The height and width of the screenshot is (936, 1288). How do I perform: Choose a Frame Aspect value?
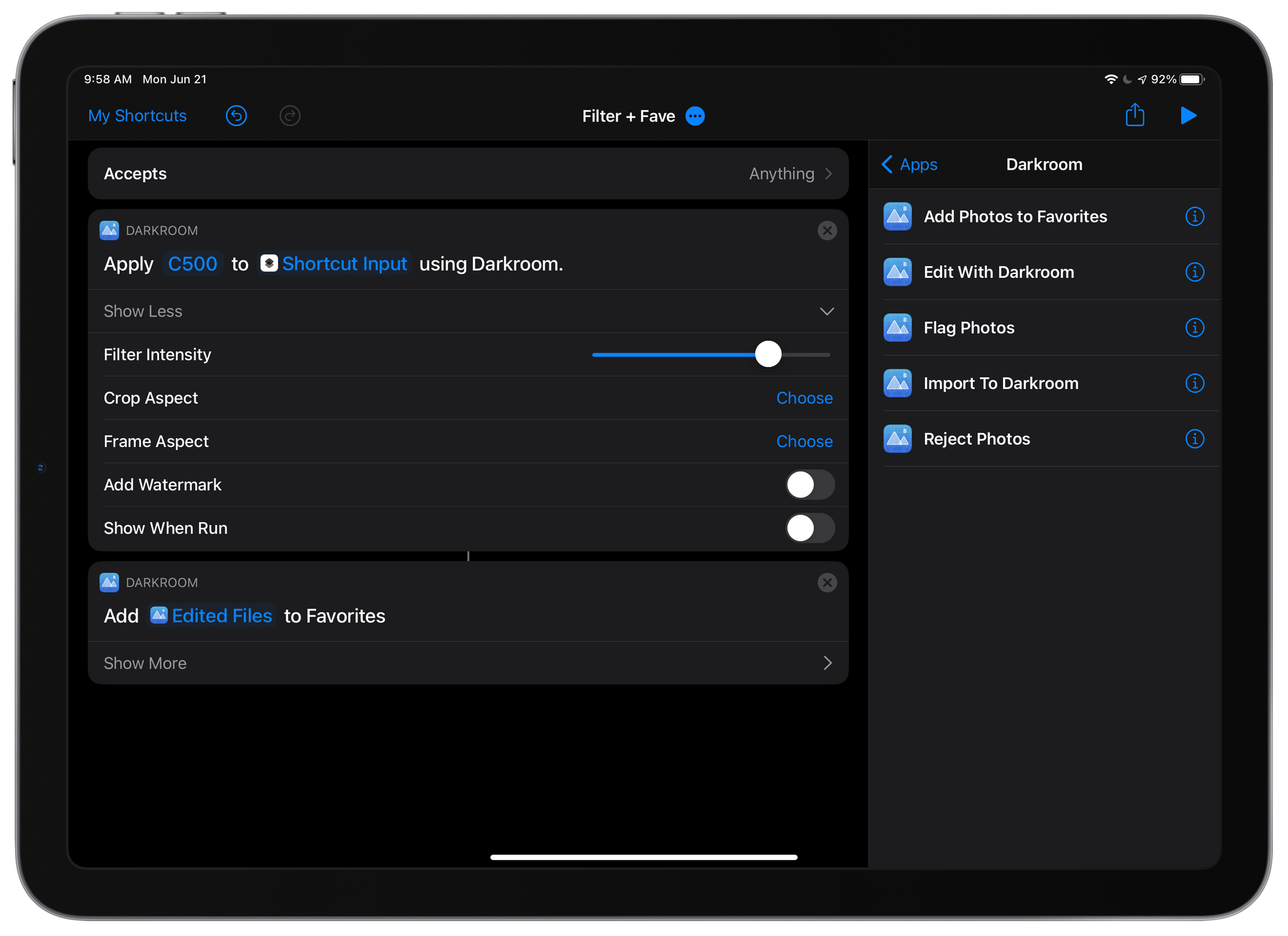[x=804, y=441]
